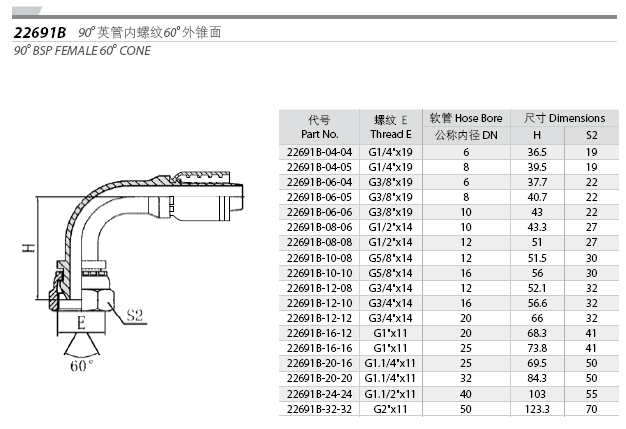Click the DN value 50
The image size is (626, 429).
[466, 409]
